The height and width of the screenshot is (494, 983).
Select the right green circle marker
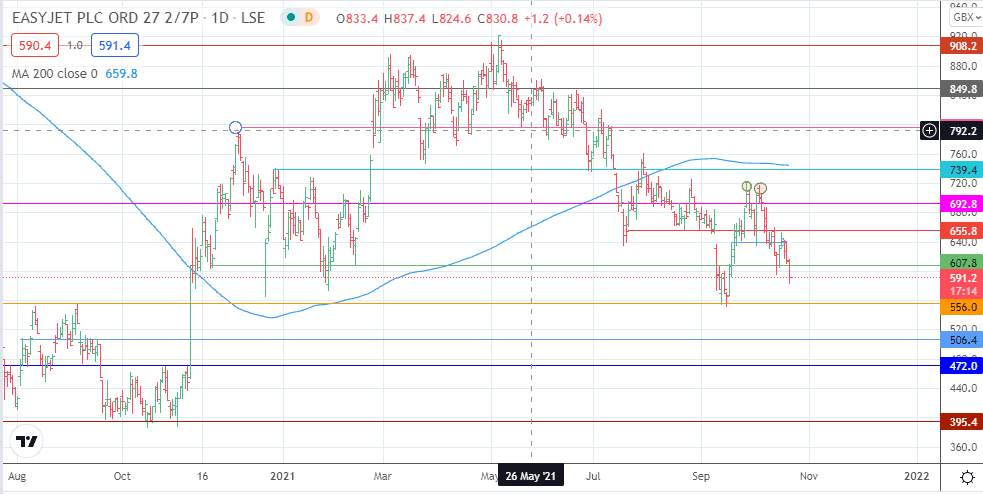pos(760,187)
